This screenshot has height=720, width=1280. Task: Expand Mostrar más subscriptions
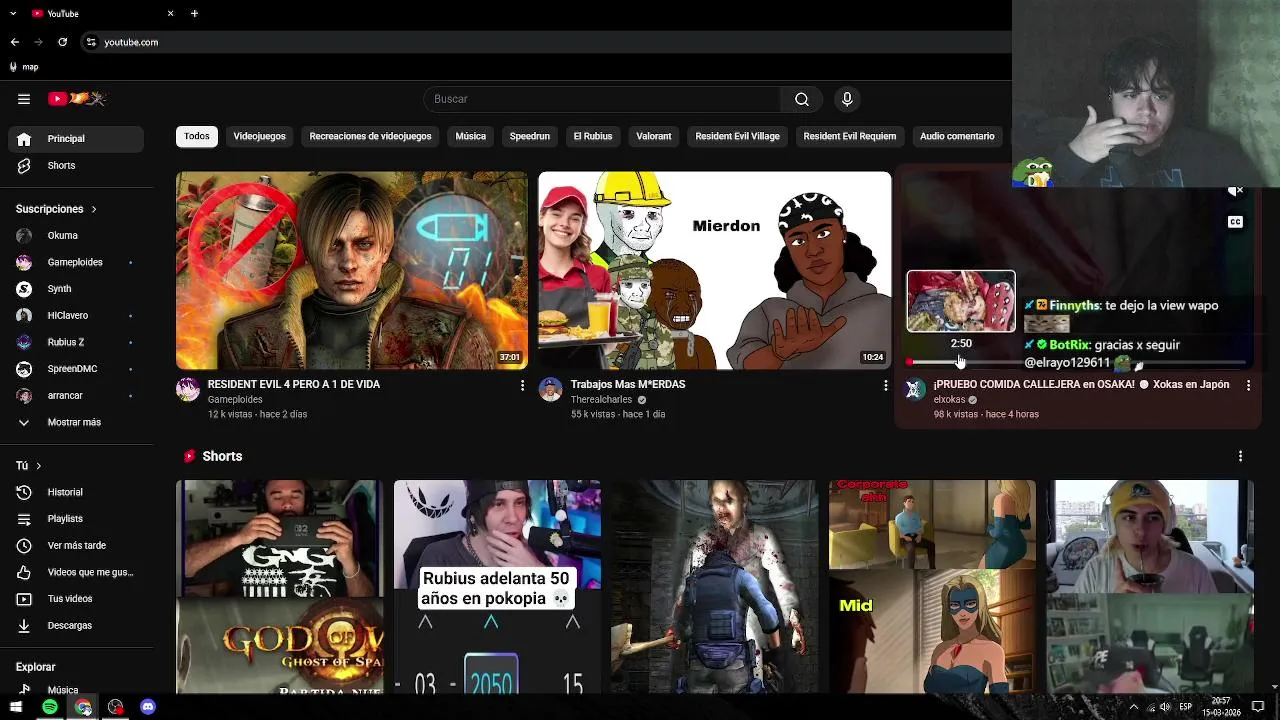click(x=76, y=423)
